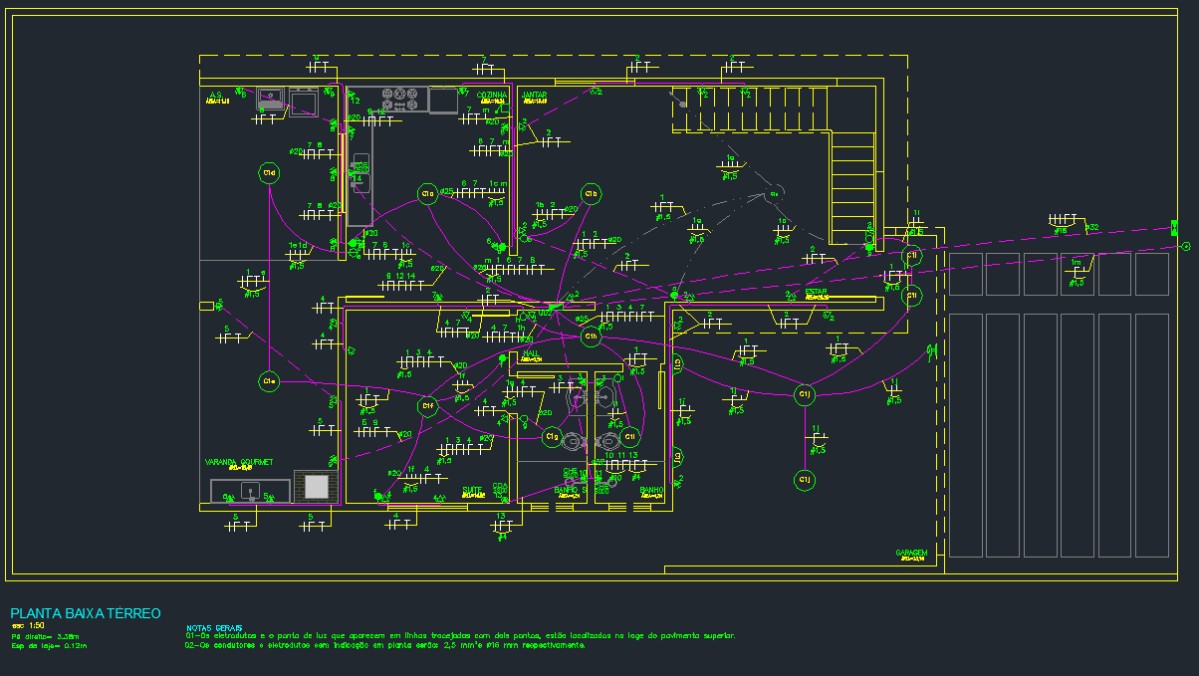Select the C1g light point in the bathroom

click(x=552, y=437)
